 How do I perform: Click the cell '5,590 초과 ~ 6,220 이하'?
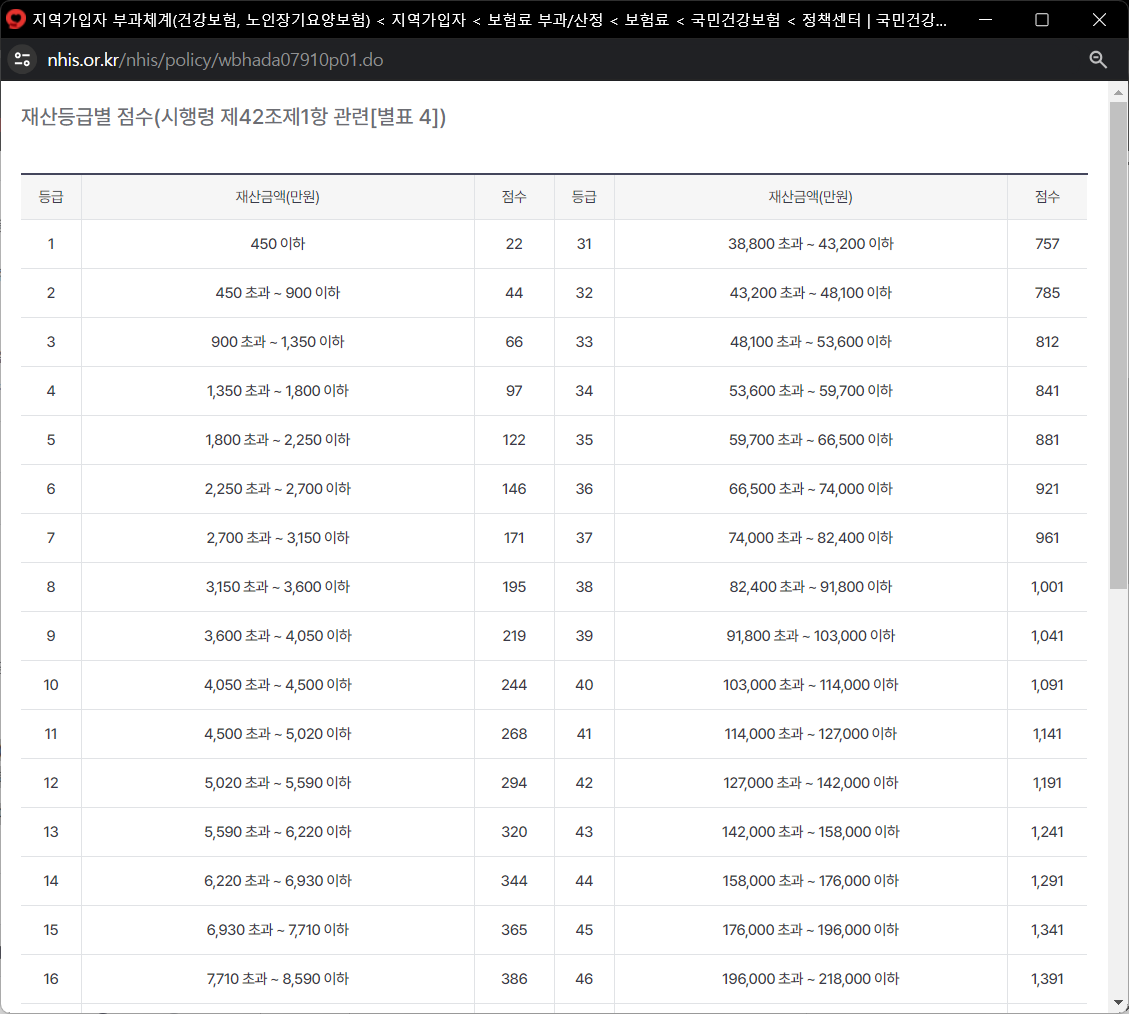tap(278, 832)
